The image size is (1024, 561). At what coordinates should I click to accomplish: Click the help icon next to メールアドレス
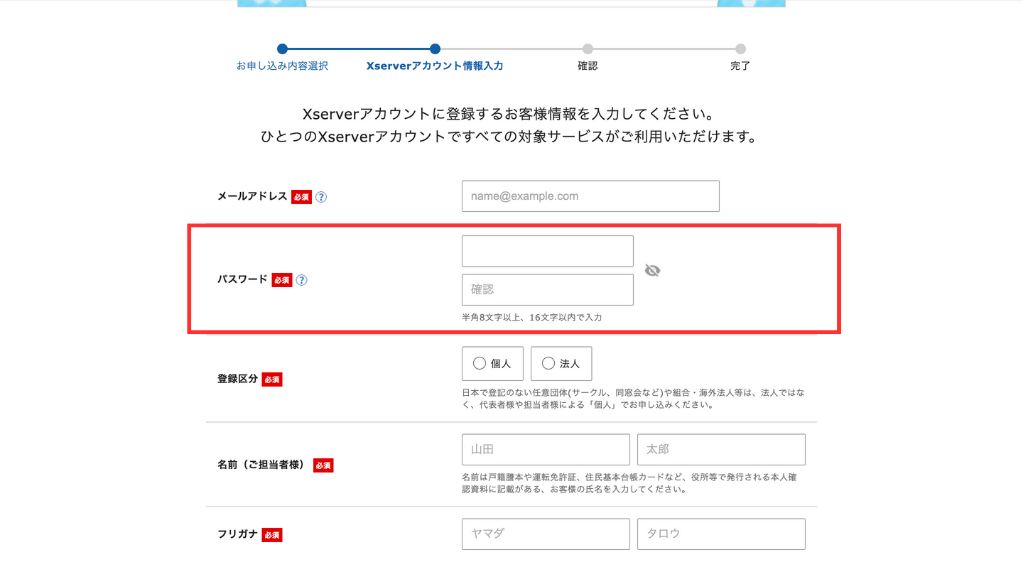point(321,197)
